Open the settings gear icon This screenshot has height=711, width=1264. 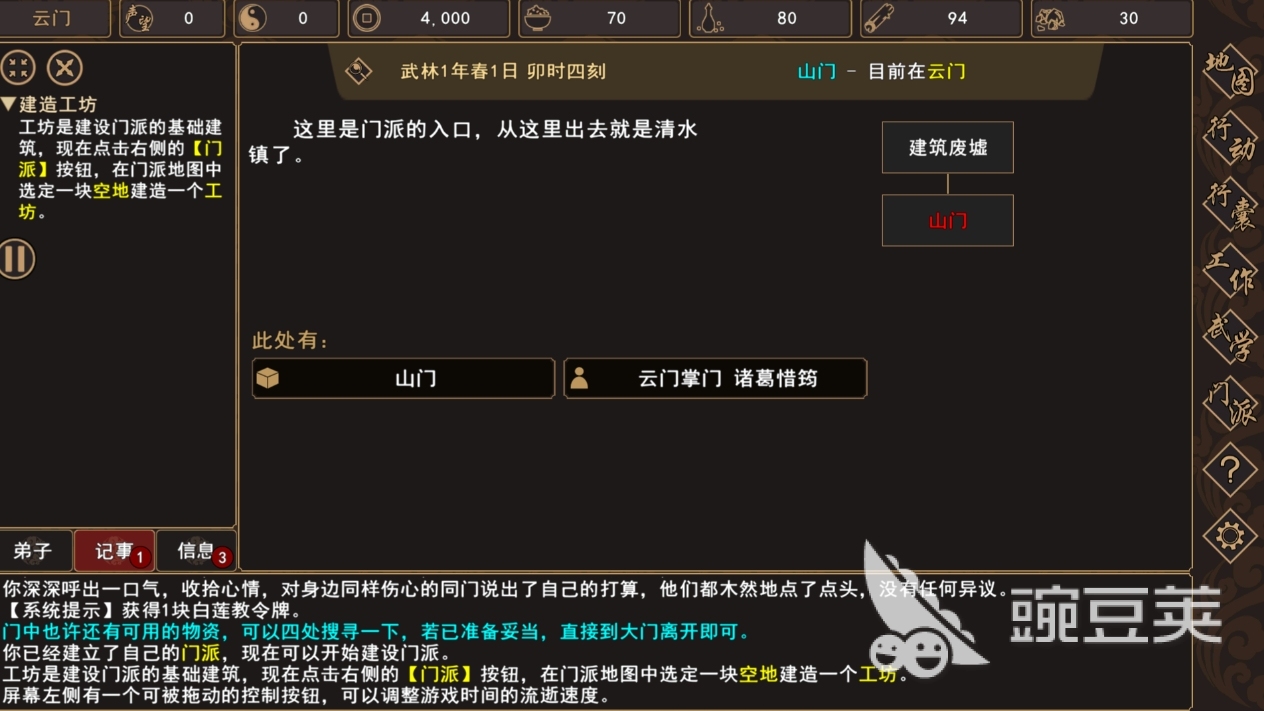pyautogui.click(x=1229, y=536)
